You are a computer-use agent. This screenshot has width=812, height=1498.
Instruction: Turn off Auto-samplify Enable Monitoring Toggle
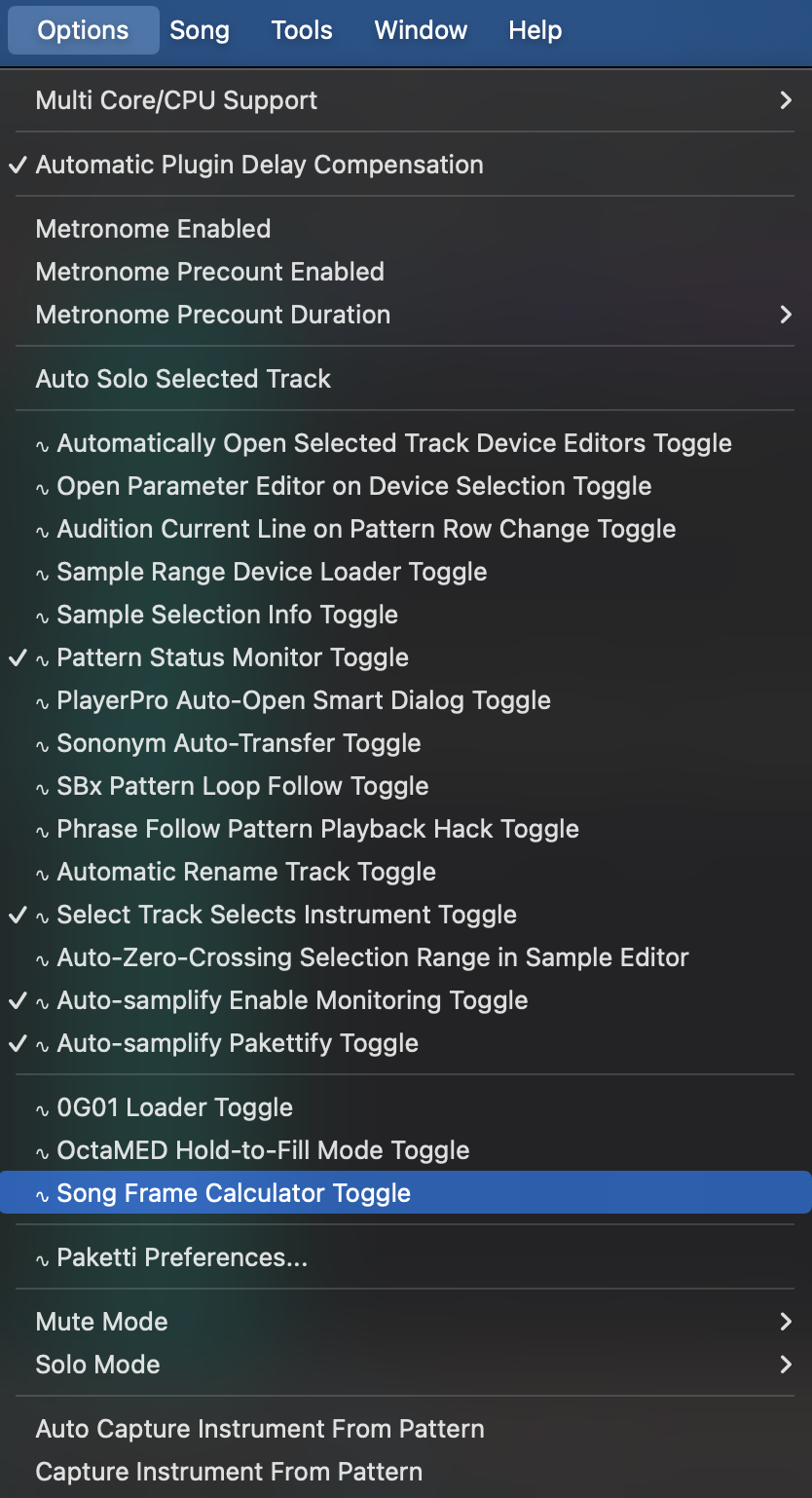click(292, 1000)
